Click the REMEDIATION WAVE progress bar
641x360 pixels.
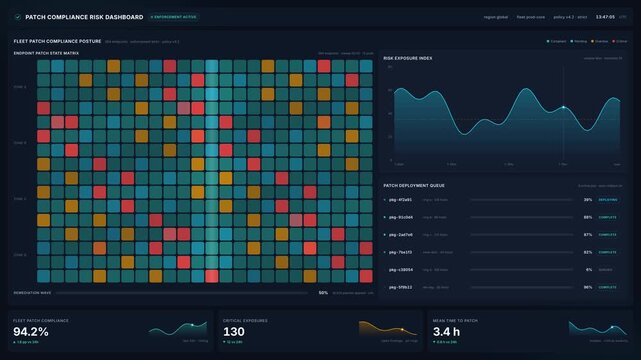(x=182, y=293)
